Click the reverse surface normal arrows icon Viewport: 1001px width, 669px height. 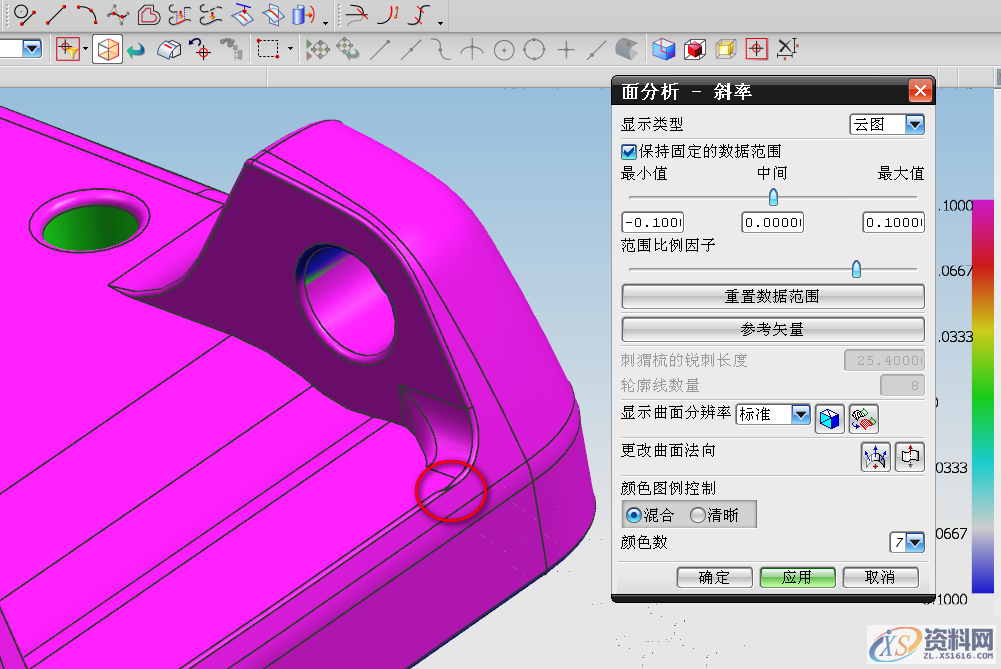tap(876, 456)
